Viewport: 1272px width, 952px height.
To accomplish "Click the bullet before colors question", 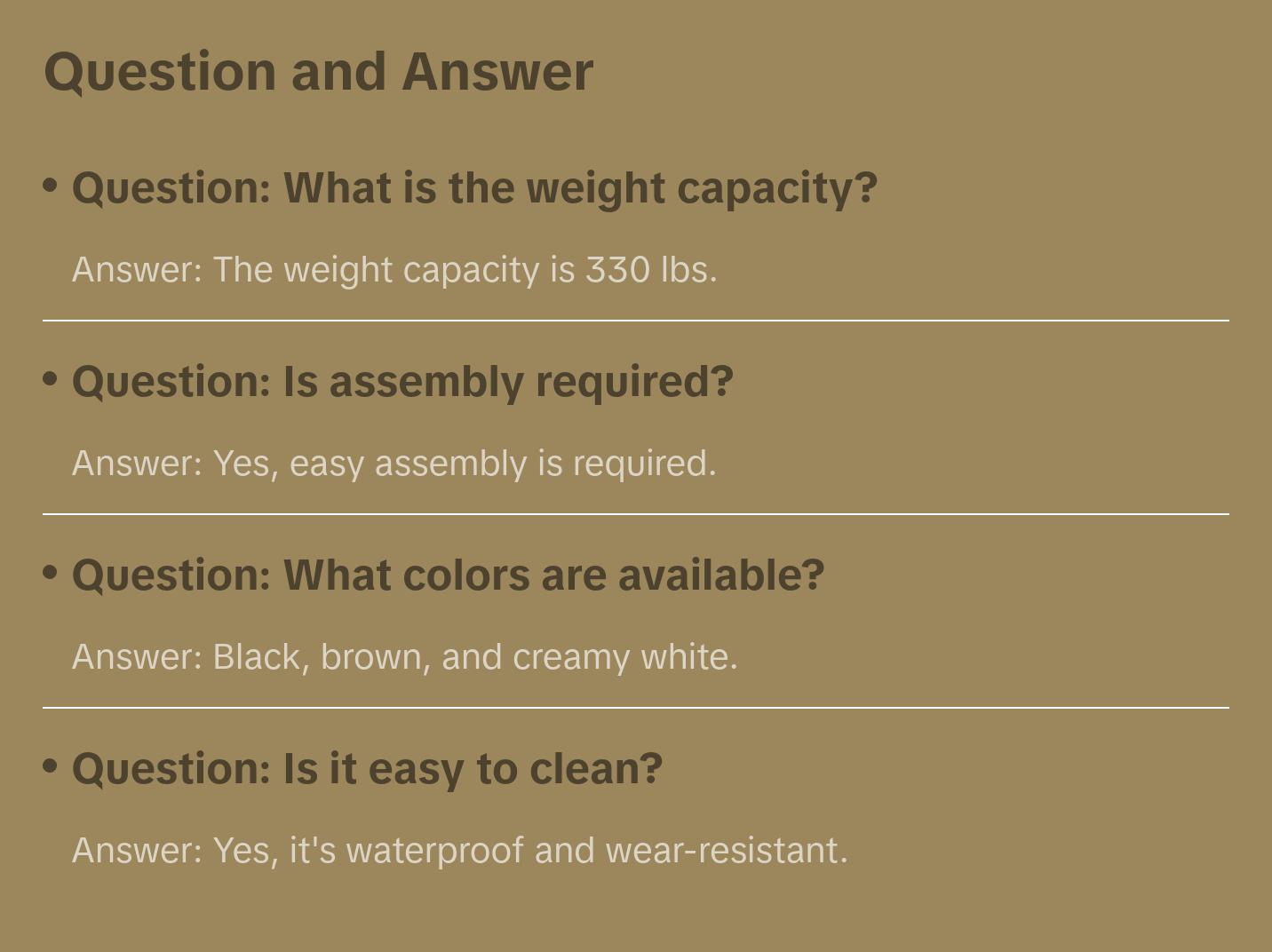I will point(51,573).
